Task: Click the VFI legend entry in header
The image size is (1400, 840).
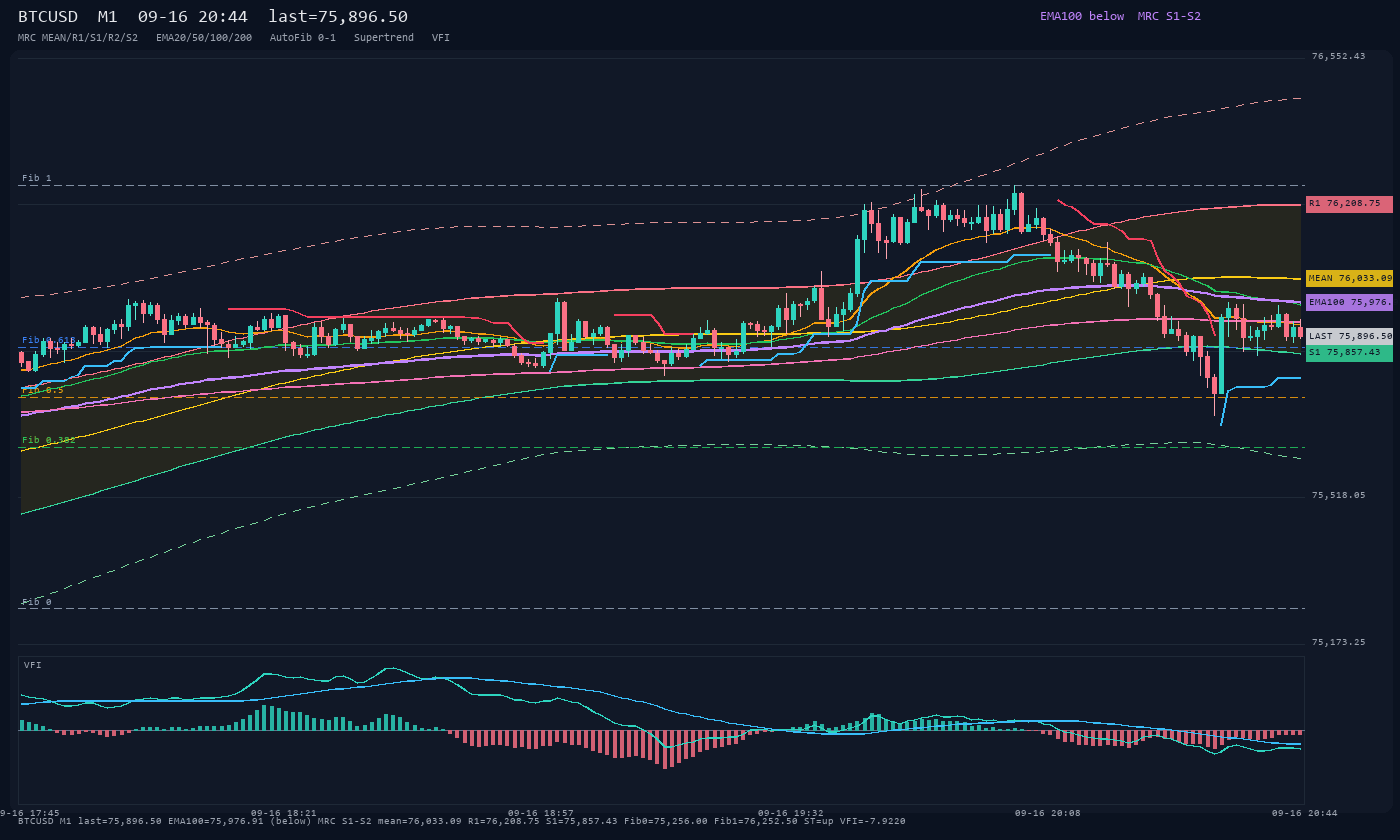Action: [441, 37]
